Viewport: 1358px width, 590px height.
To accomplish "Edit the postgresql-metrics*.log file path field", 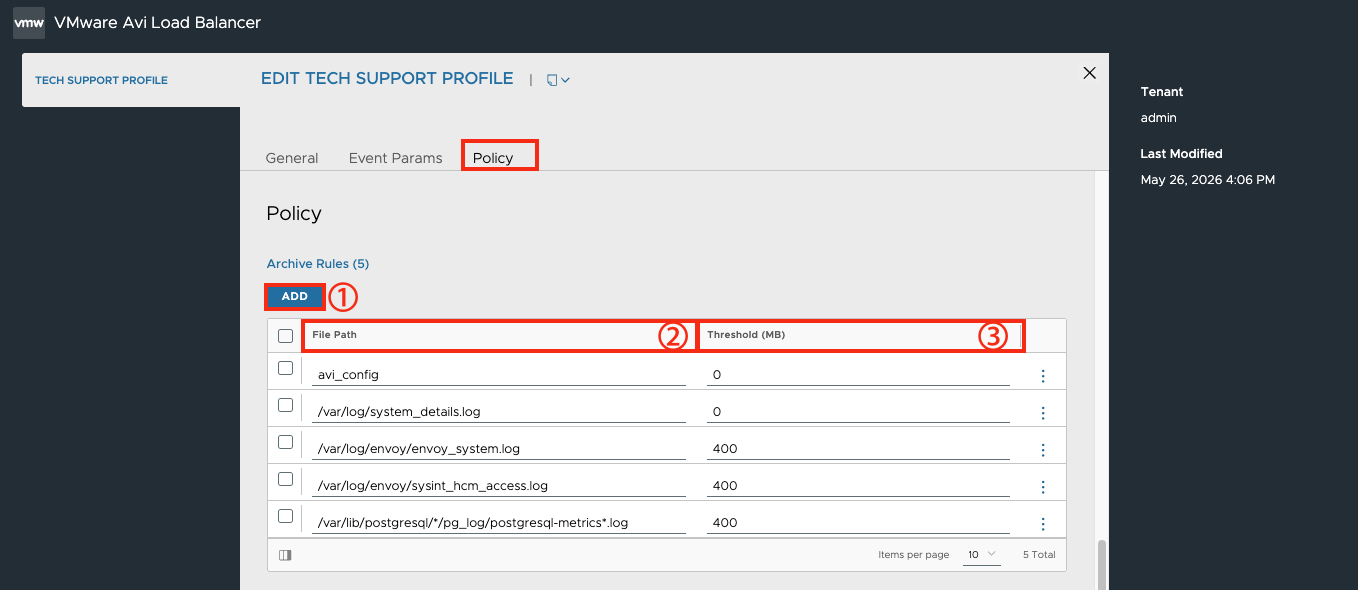I will click(499, 523).
